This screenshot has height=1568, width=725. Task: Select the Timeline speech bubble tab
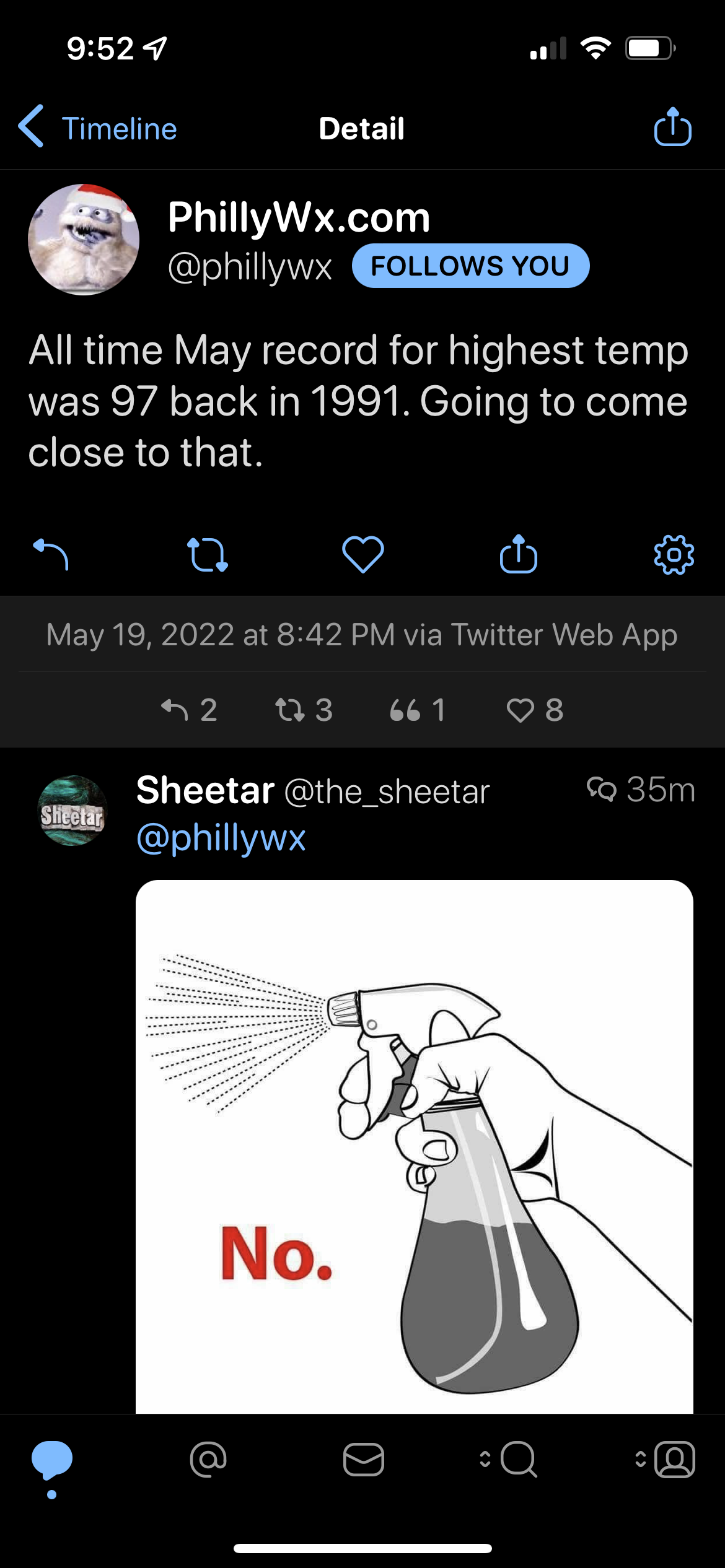coord(52,1460)
